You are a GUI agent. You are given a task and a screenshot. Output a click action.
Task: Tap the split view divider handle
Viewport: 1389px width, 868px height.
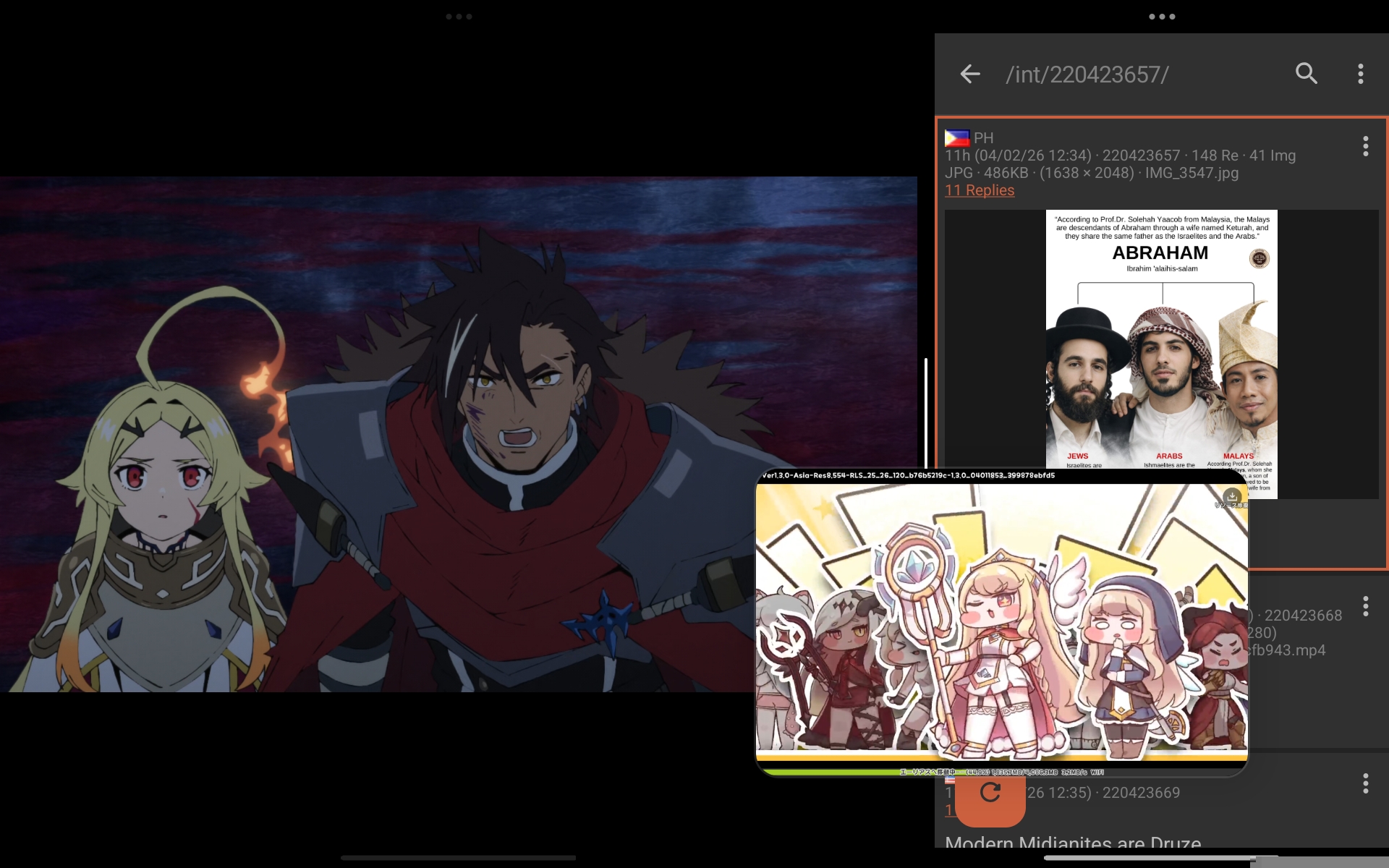(926, 412)
